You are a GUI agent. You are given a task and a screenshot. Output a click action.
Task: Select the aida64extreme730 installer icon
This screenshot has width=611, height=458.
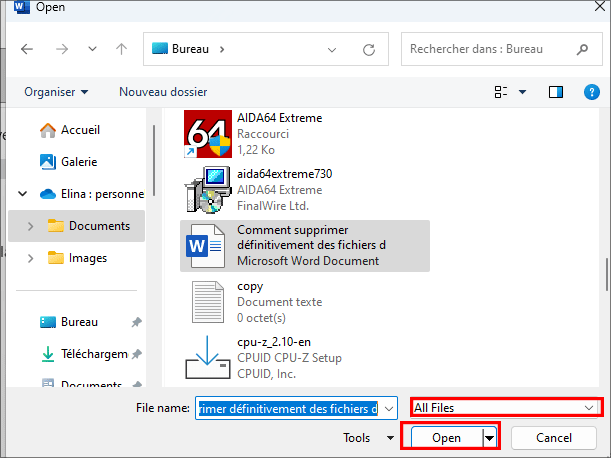(x=207, y=190)
